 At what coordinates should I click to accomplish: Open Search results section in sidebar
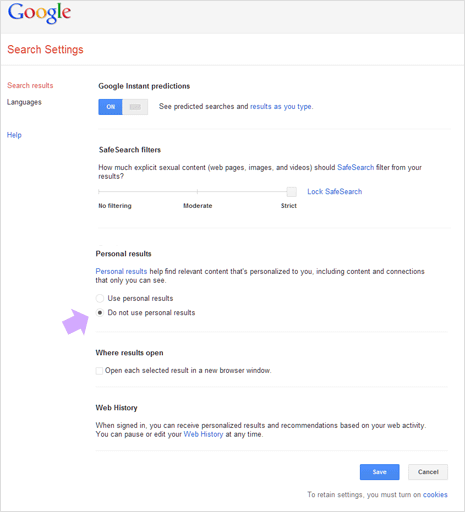coord(30,85)
